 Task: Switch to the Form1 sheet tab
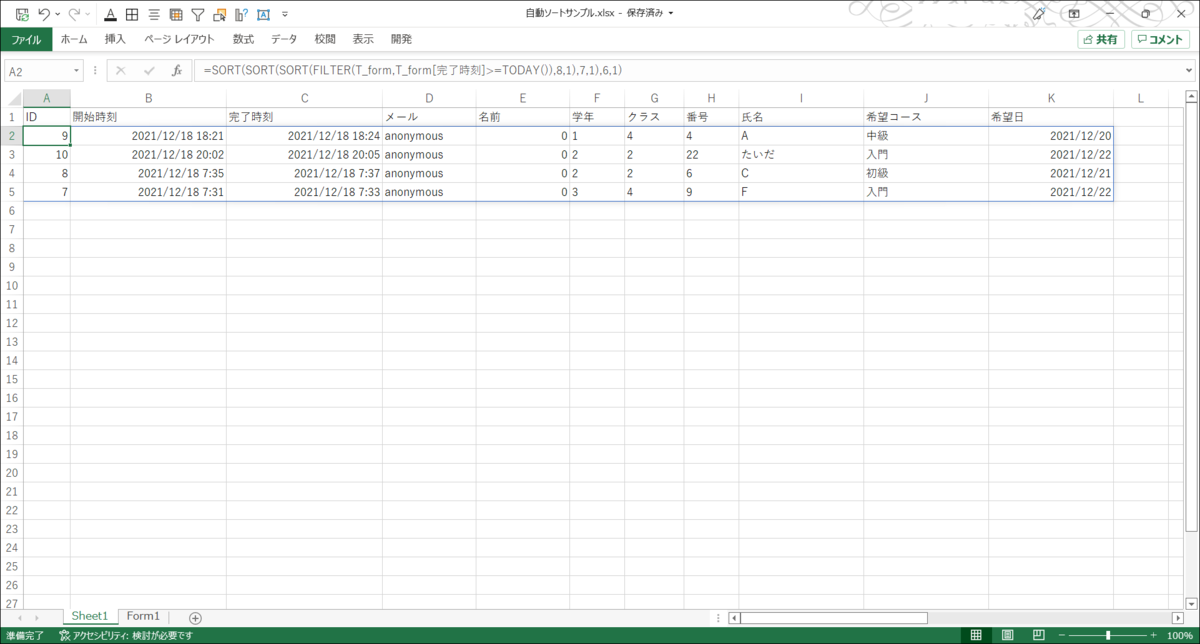143,617
